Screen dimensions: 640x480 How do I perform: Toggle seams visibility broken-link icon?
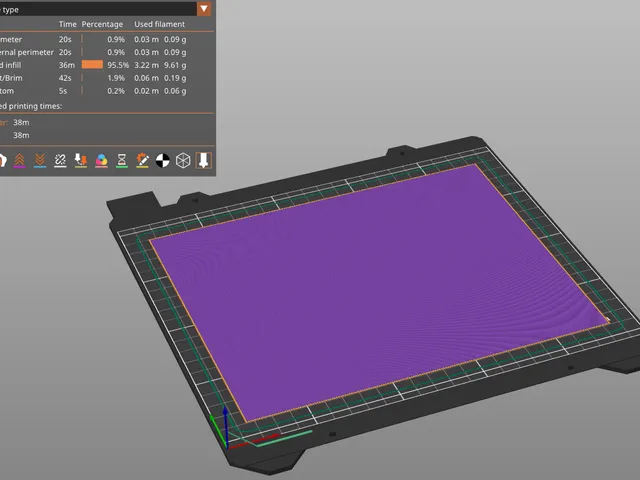(x=60, y=160)
